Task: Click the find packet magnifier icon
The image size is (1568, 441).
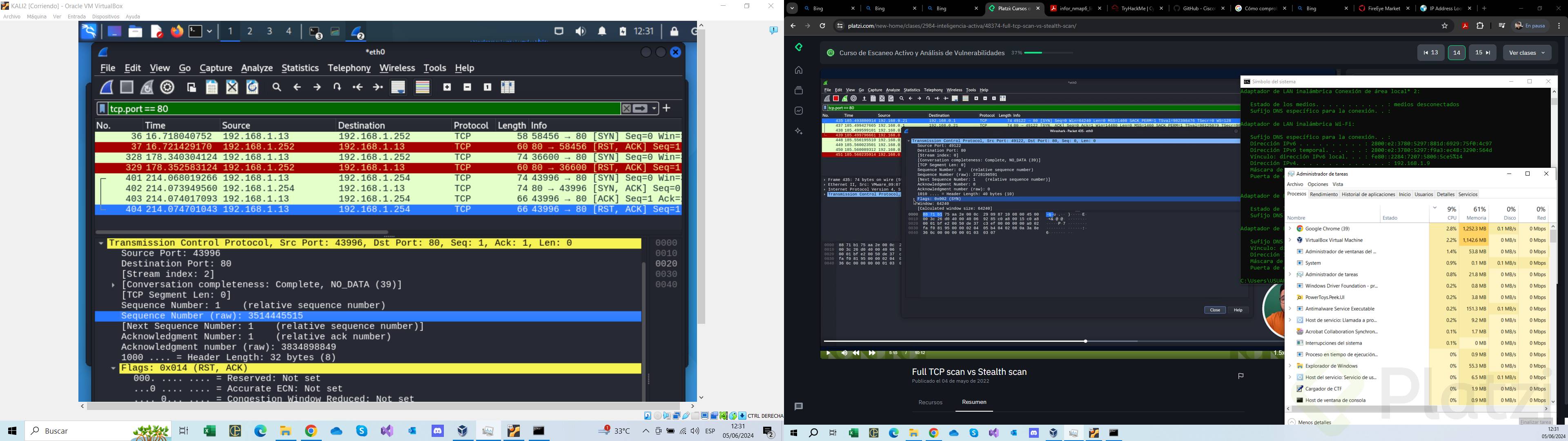Action: click(277, 87)
